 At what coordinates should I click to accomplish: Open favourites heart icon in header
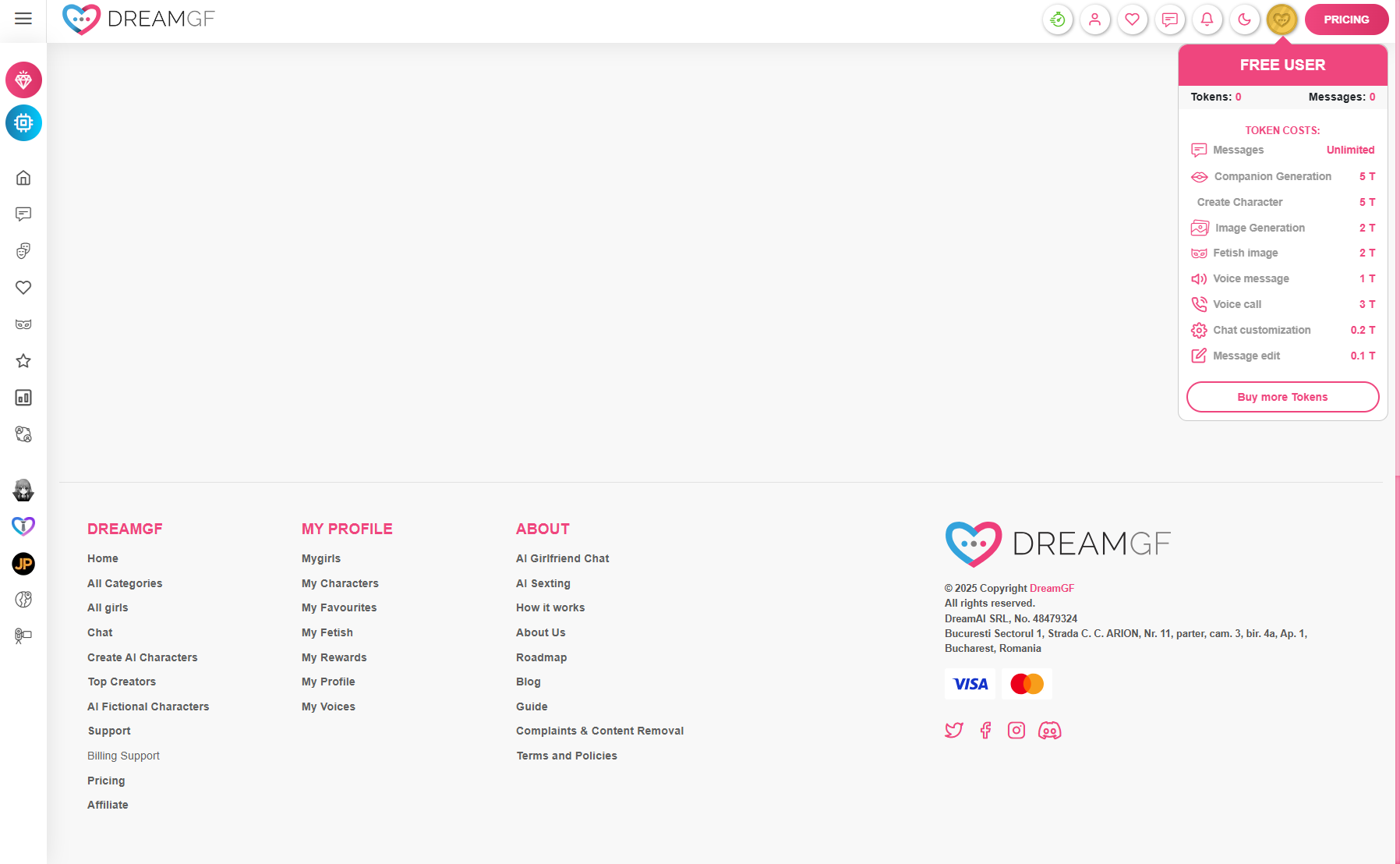tap(1132, 19)
